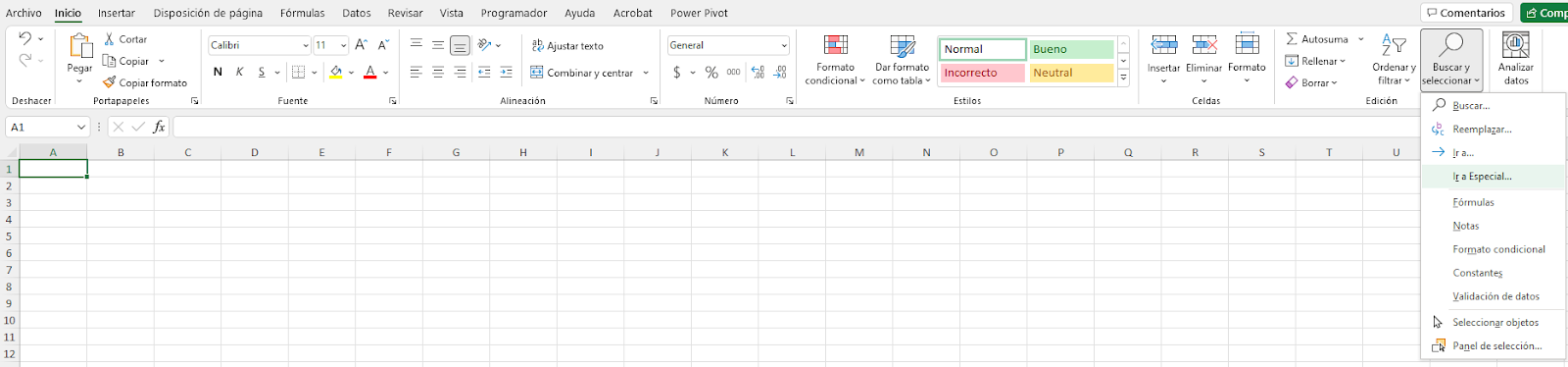Click the decrease indent icon
The width and height of the screenshot is (1568, 367).
pyautogui.click(x=484, y=72)
